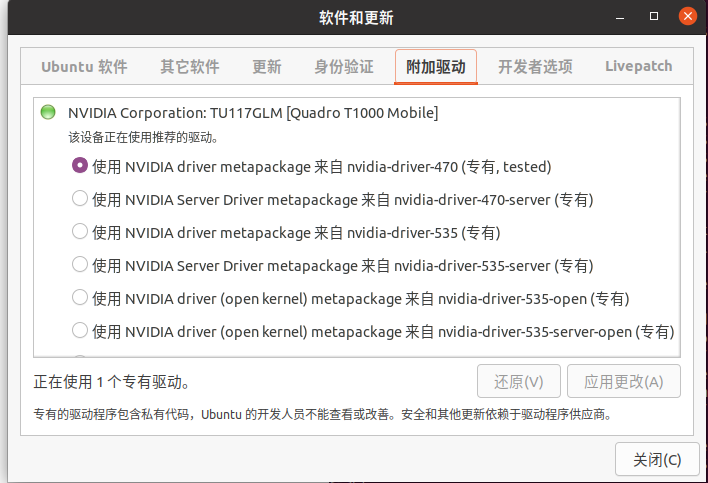
Task: Maximize the 软件和更新 window
Action: click(x=654, y=17)
